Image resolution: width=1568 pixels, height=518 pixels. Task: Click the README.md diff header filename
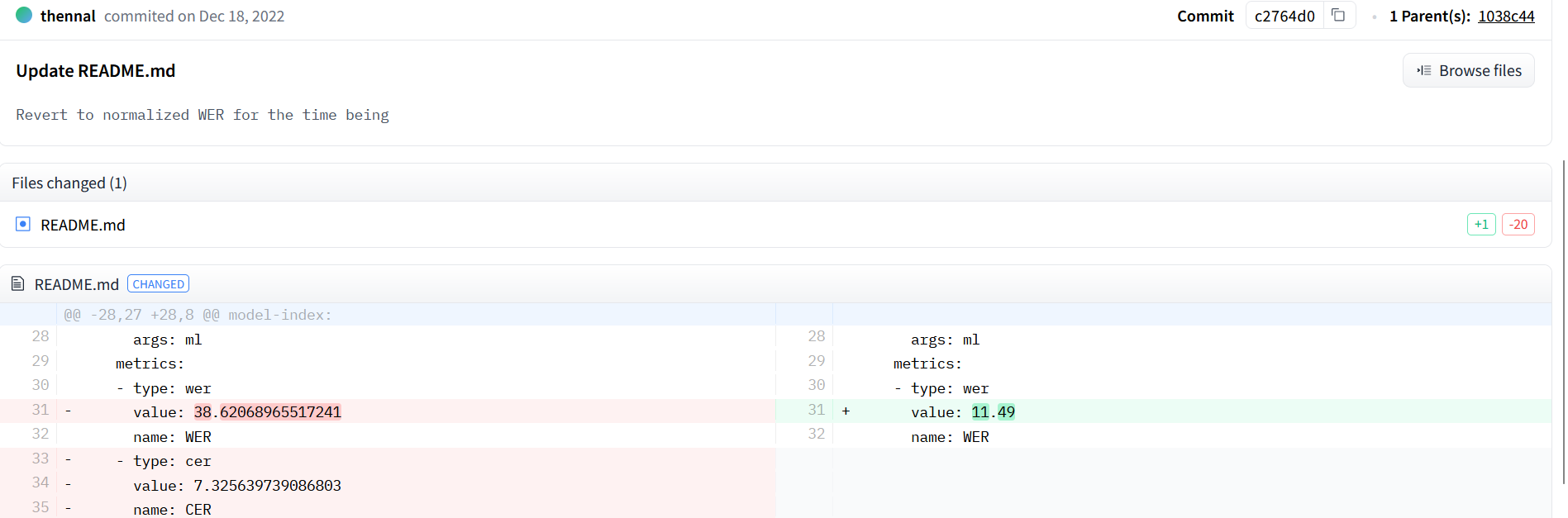(x=77, y=284)
